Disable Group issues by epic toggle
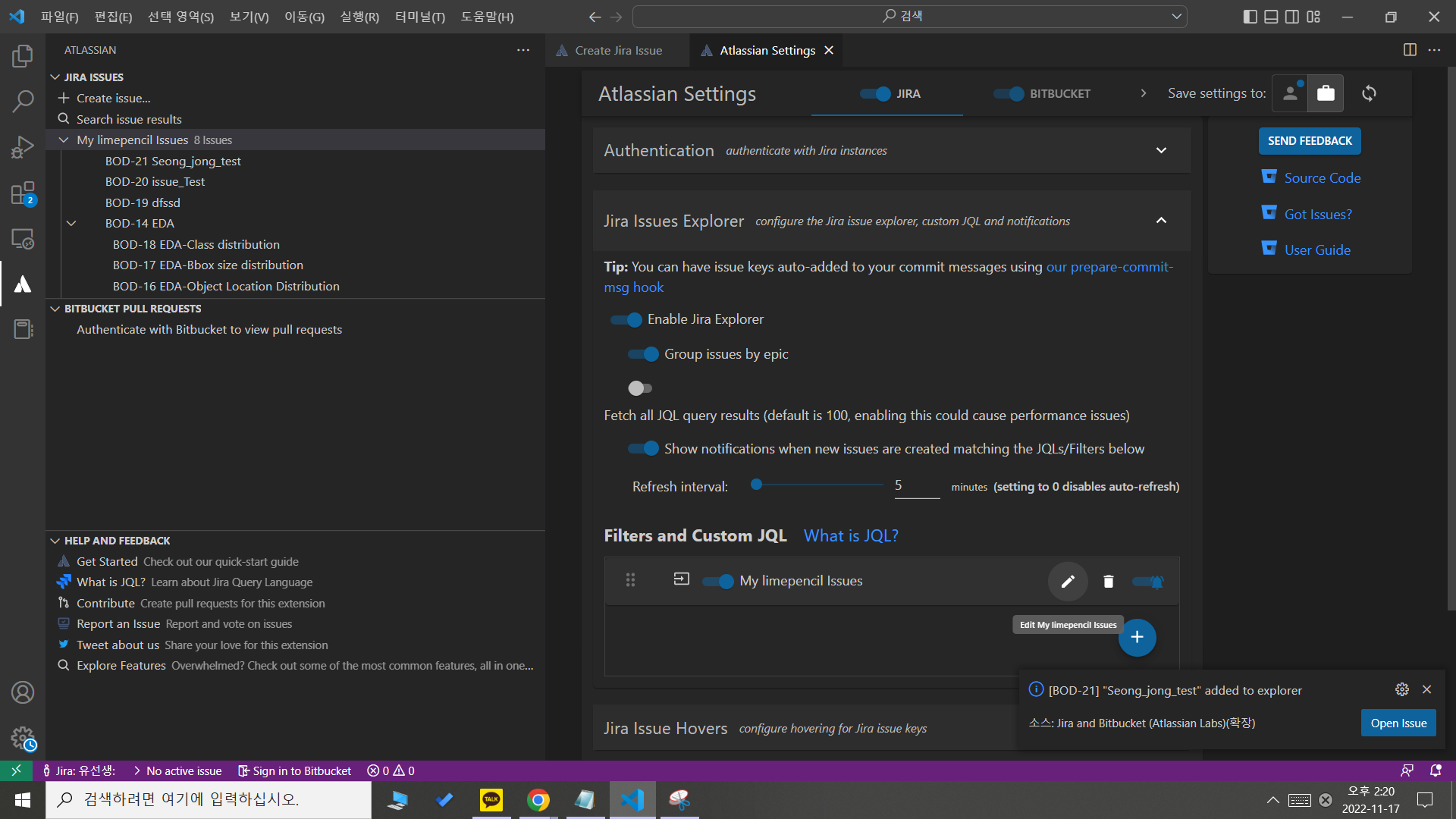 tap(643, 354)
